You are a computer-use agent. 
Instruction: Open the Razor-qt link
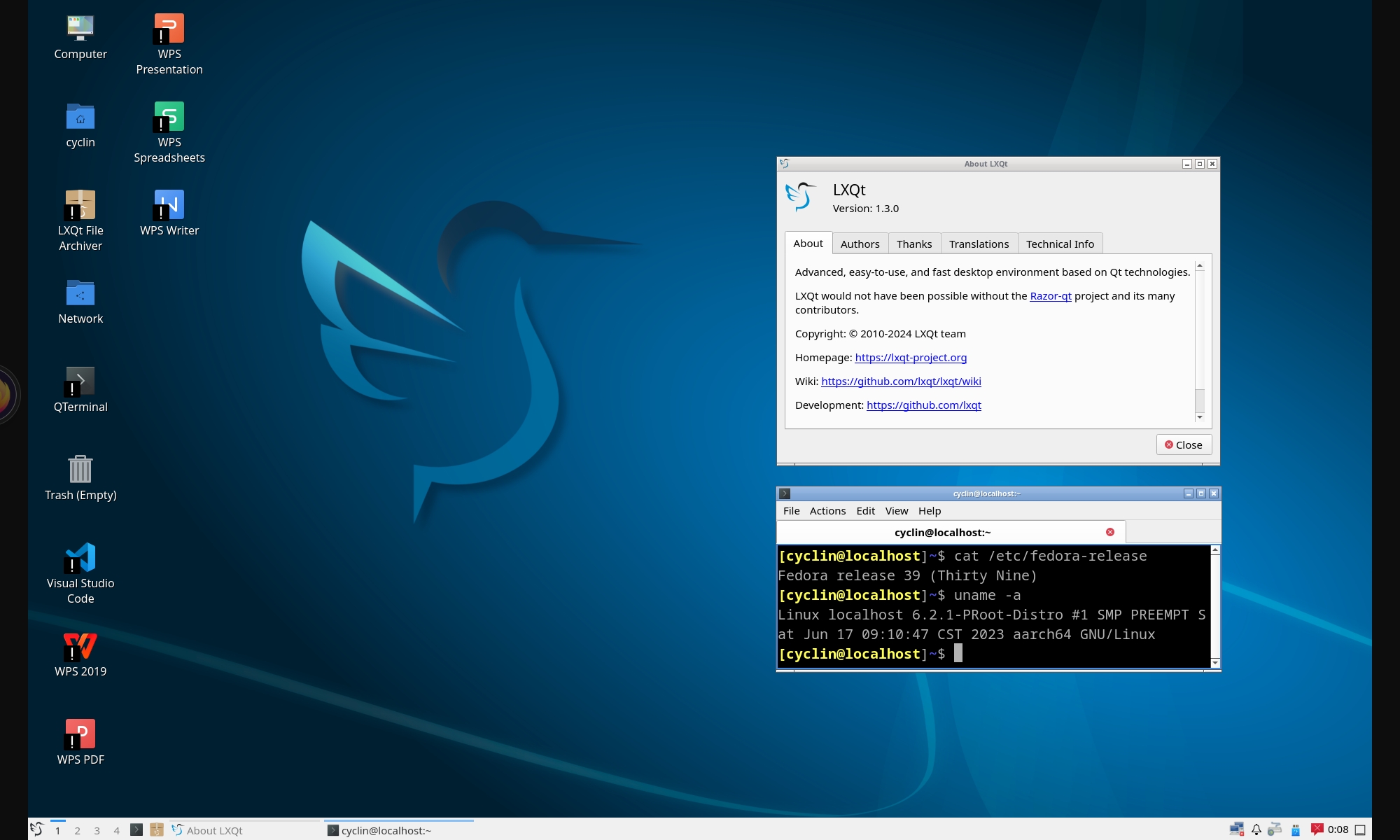point(1051,295)
